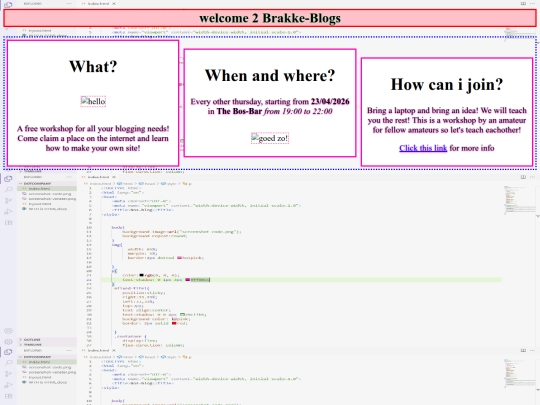Click the broken 'goed zo!' image placeholder
The width and height of the screenshot is (540, 405).
(x=270, y=138)
